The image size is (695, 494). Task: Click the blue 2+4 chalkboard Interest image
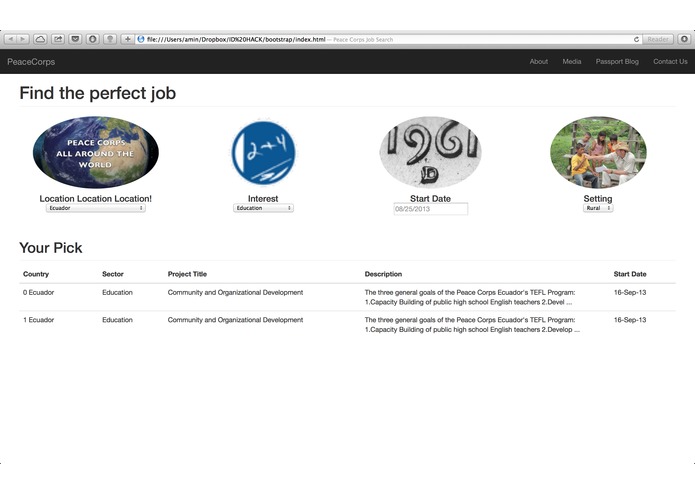[x=263, y=152]
